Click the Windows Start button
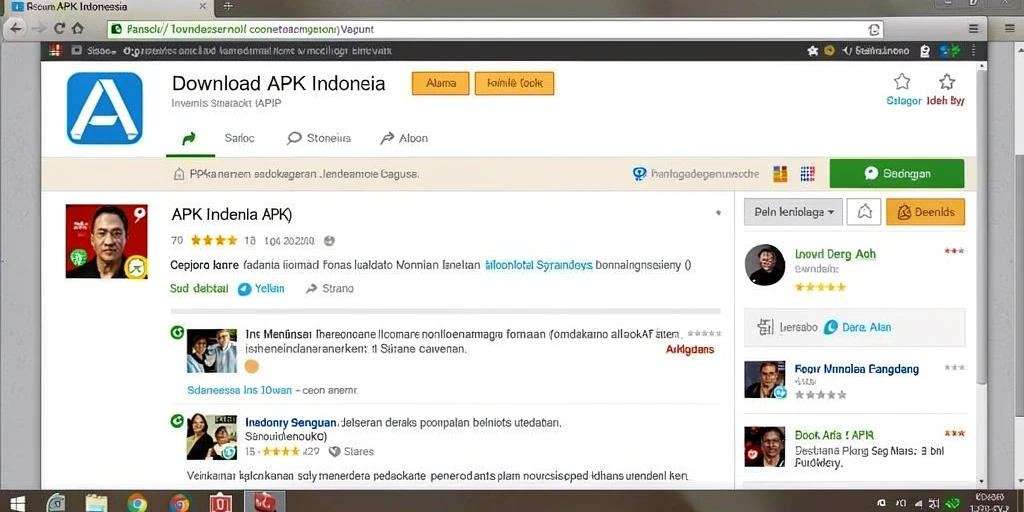 click(17, 503)
